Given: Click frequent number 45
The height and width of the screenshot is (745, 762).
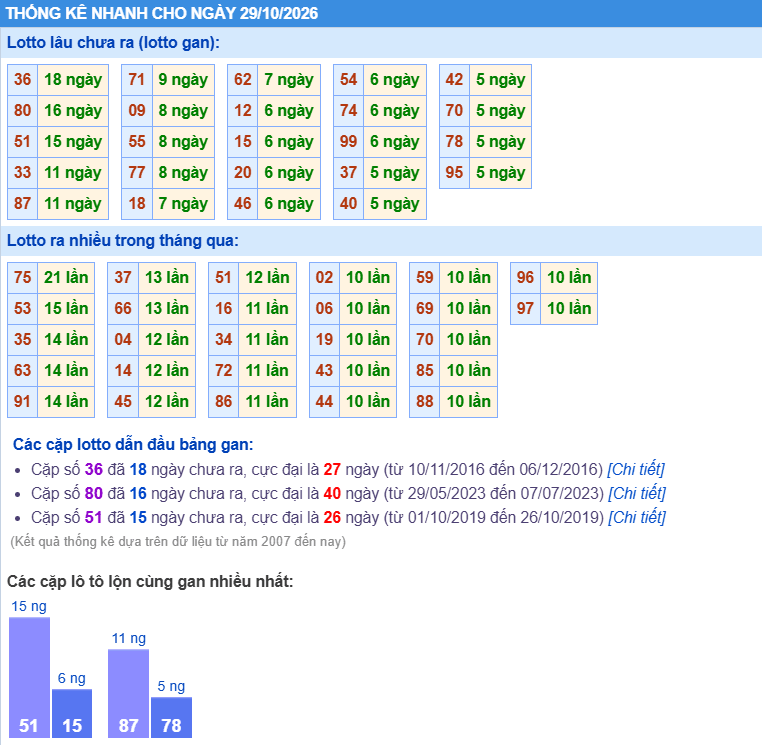Looking at the screenshot, I should 123,402.
